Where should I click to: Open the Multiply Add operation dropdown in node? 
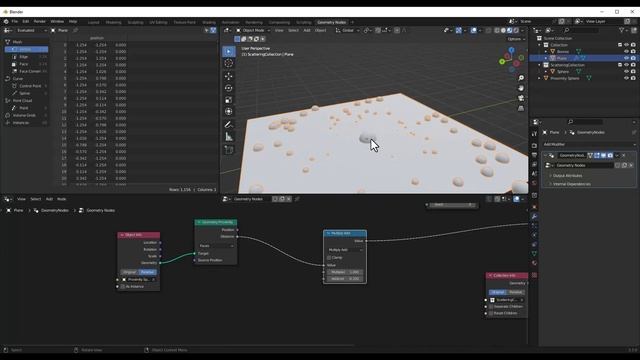coord(345,250)
